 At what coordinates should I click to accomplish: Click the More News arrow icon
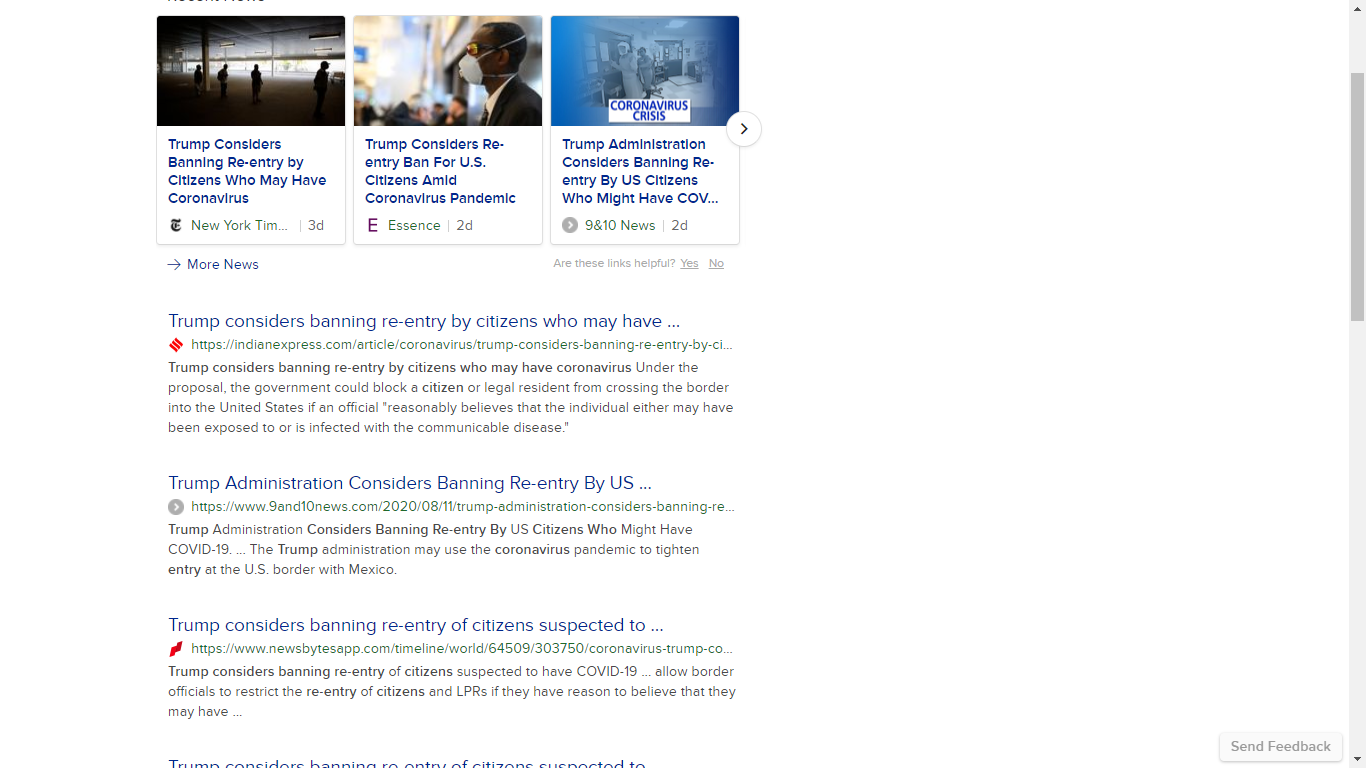(174, 264)
